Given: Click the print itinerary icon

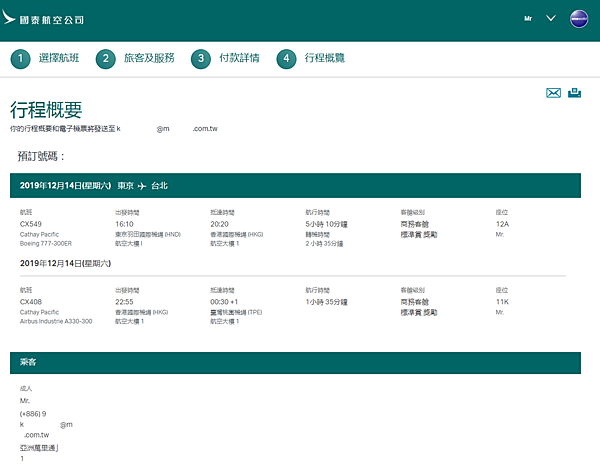Looking at the screenshot, I should point(574,93).
